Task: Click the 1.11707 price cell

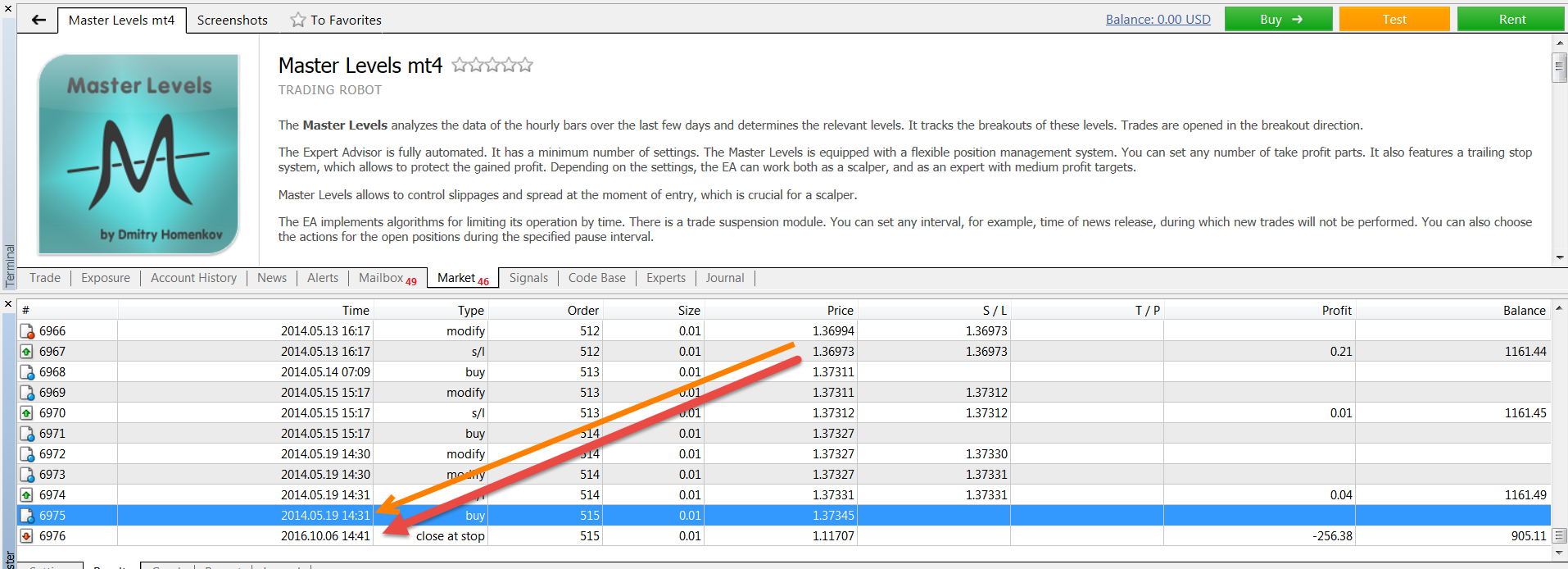Action: coord(833,536)
